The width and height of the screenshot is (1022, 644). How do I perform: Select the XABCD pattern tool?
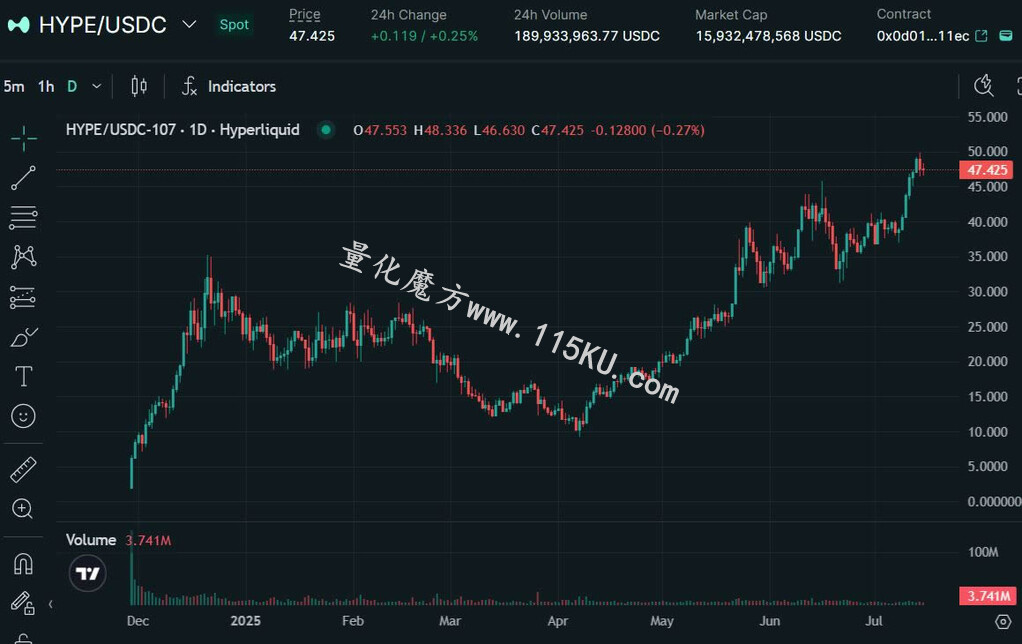23,257
